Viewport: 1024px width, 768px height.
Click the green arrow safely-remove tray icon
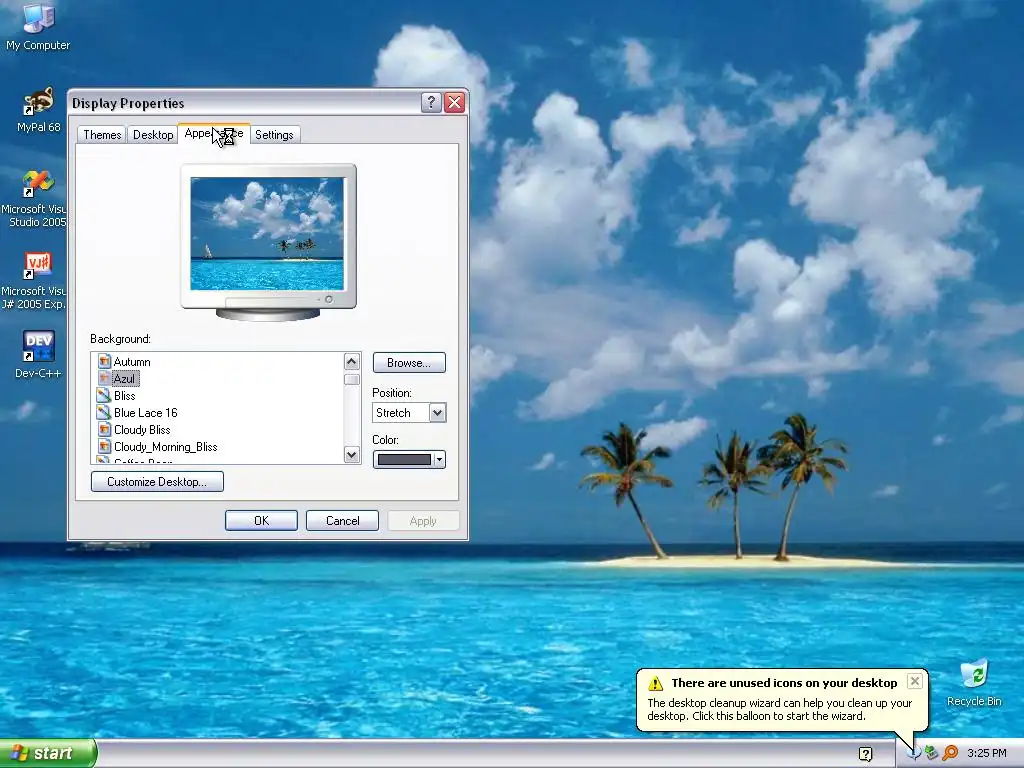(x=931, y=754)
